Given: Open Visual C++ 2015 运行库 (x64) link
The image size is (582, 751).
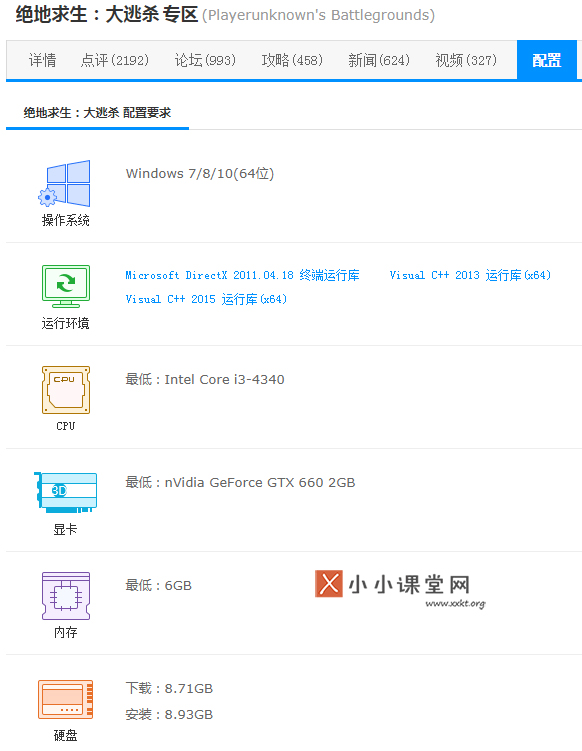Looking at the screenshot, I should [x=206, y=299].
